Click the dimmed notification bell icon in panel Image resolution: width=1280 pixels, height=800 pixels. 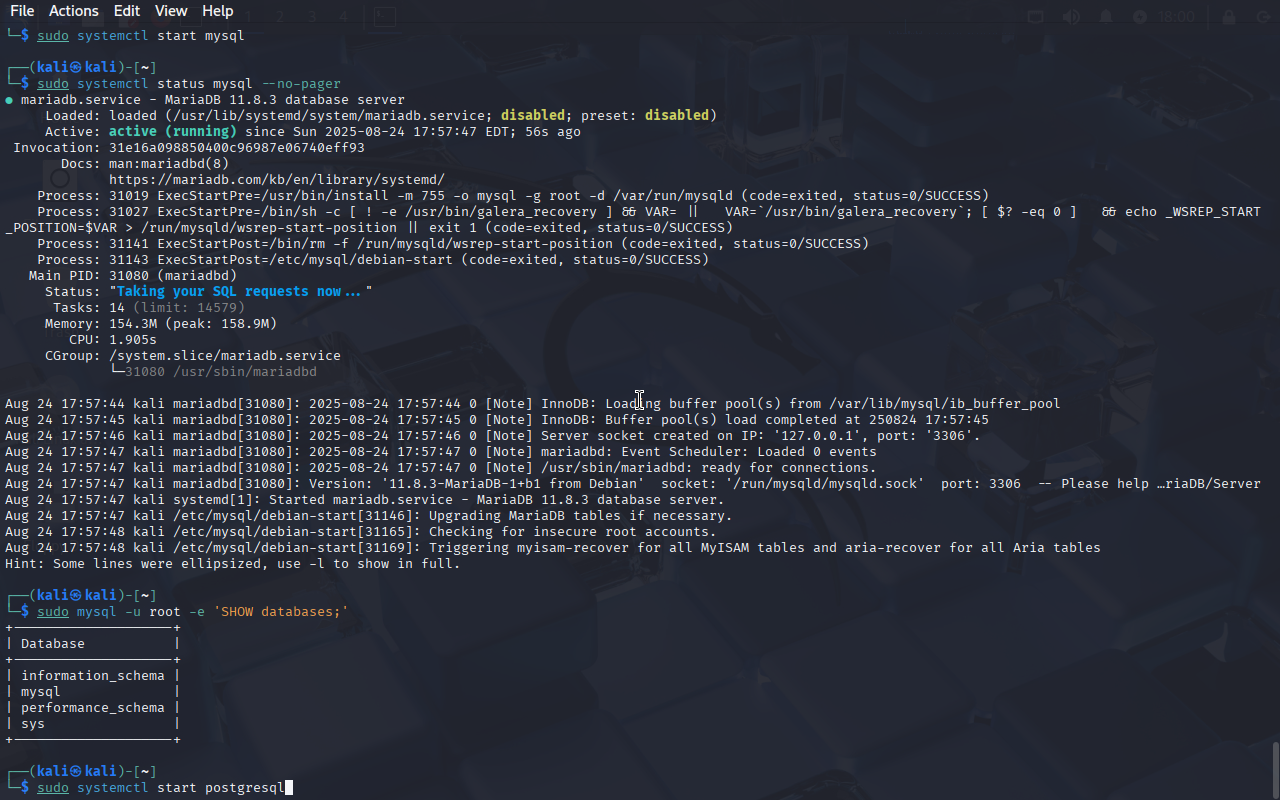point(1106,17)
